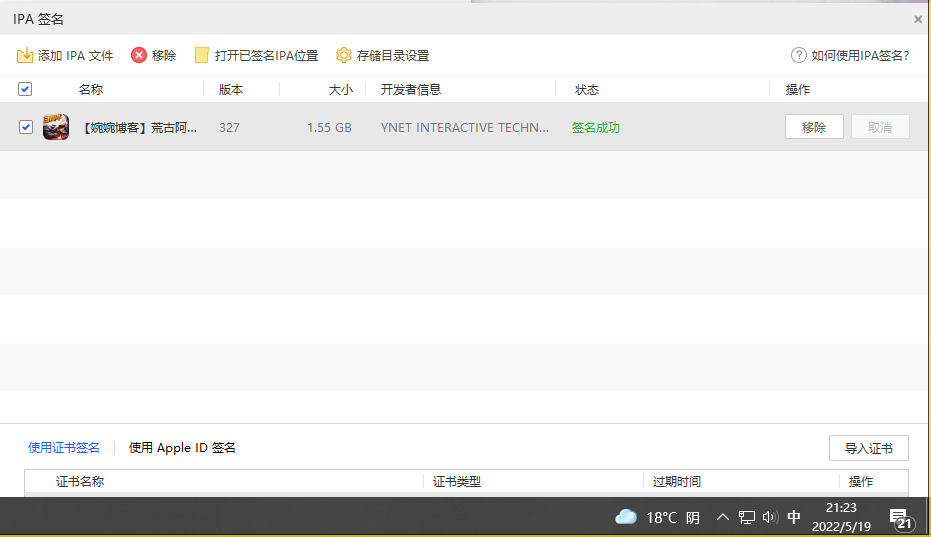Open the notification center icon
The height and width of the screenshot is (537, 931).
(900, 518)
